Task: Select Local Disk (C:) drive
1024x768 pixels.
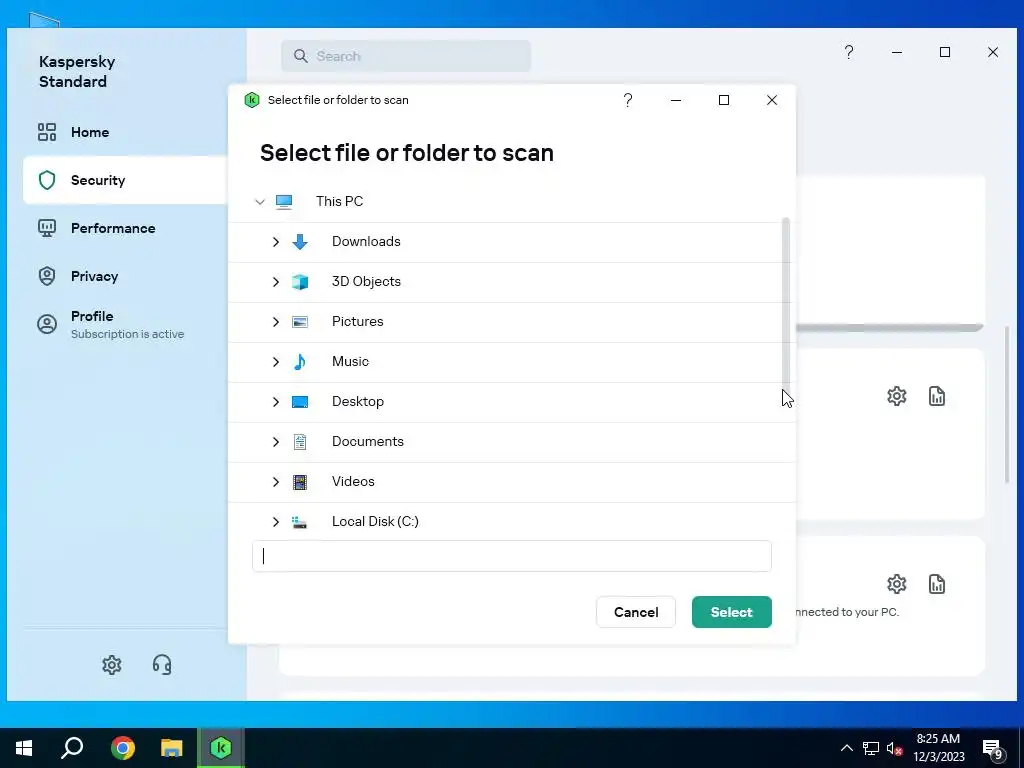Action: coord(511,520)
